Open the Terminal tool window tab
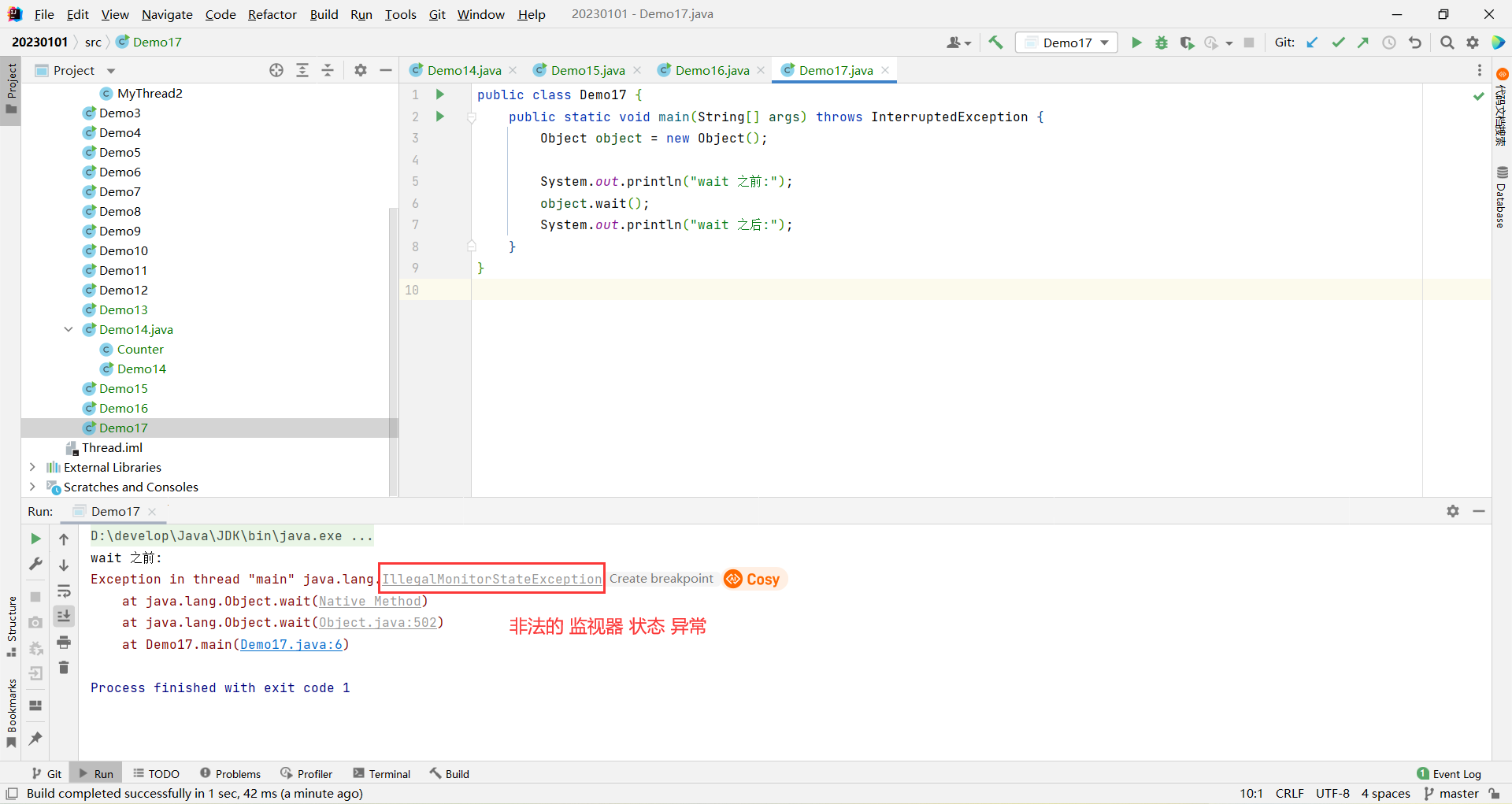This screenshot has height=804, width=1512. click(x=382, y=774)
